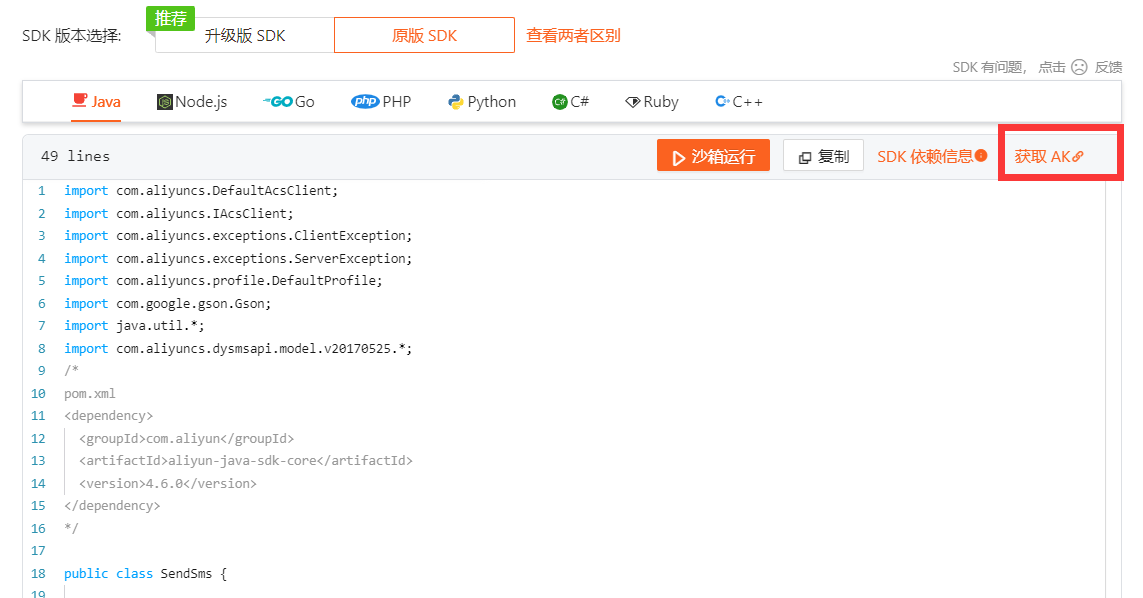Click the Java coffee cup icon

[79, 100]
